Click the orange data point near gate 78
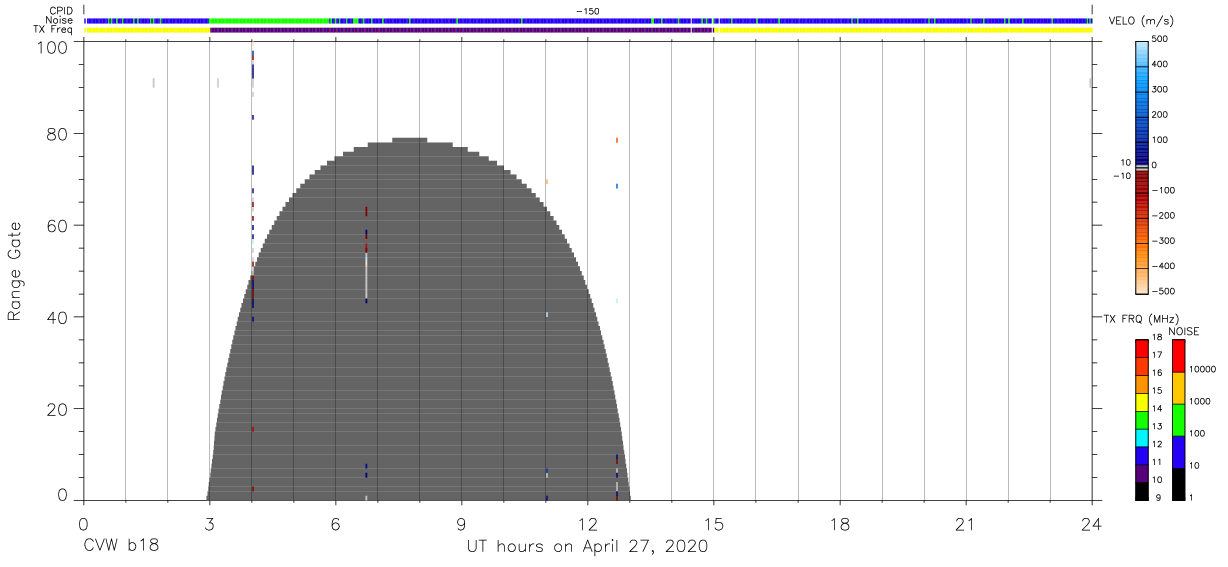This screenshot has width=1228, height=567. (617, 141)
